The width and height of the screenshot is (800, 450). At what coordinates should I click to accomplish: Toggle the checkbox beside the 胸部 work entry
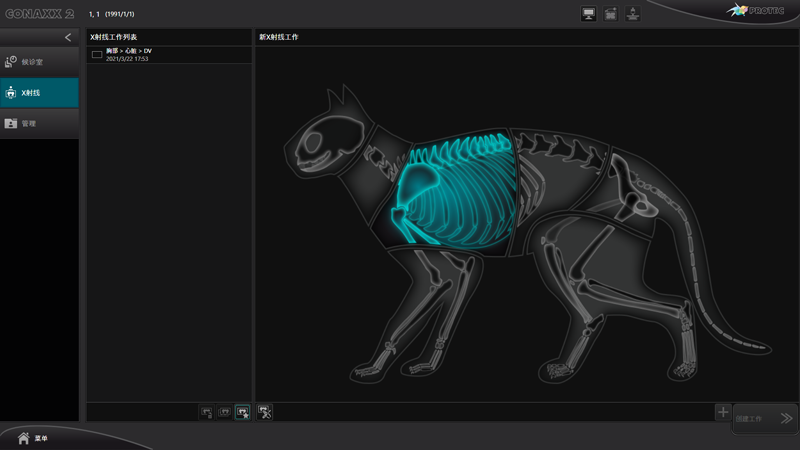[x=97, y=55]
